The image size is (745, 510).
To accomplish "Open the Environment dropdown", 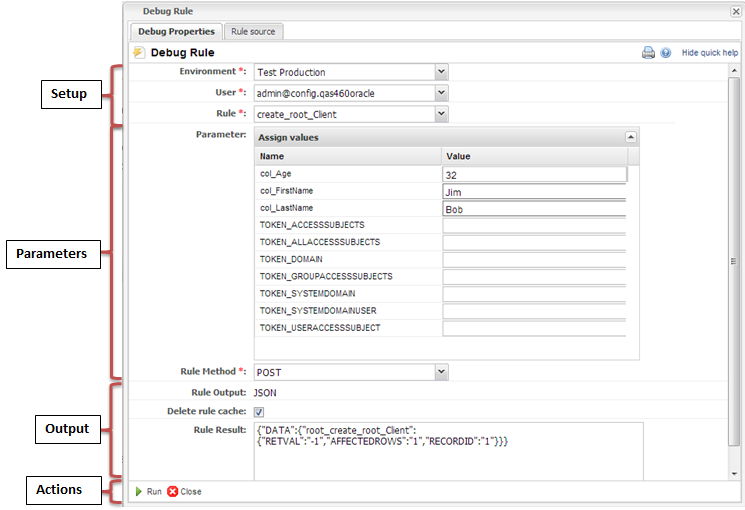I will pyautogui.click(x=441, y=72).
